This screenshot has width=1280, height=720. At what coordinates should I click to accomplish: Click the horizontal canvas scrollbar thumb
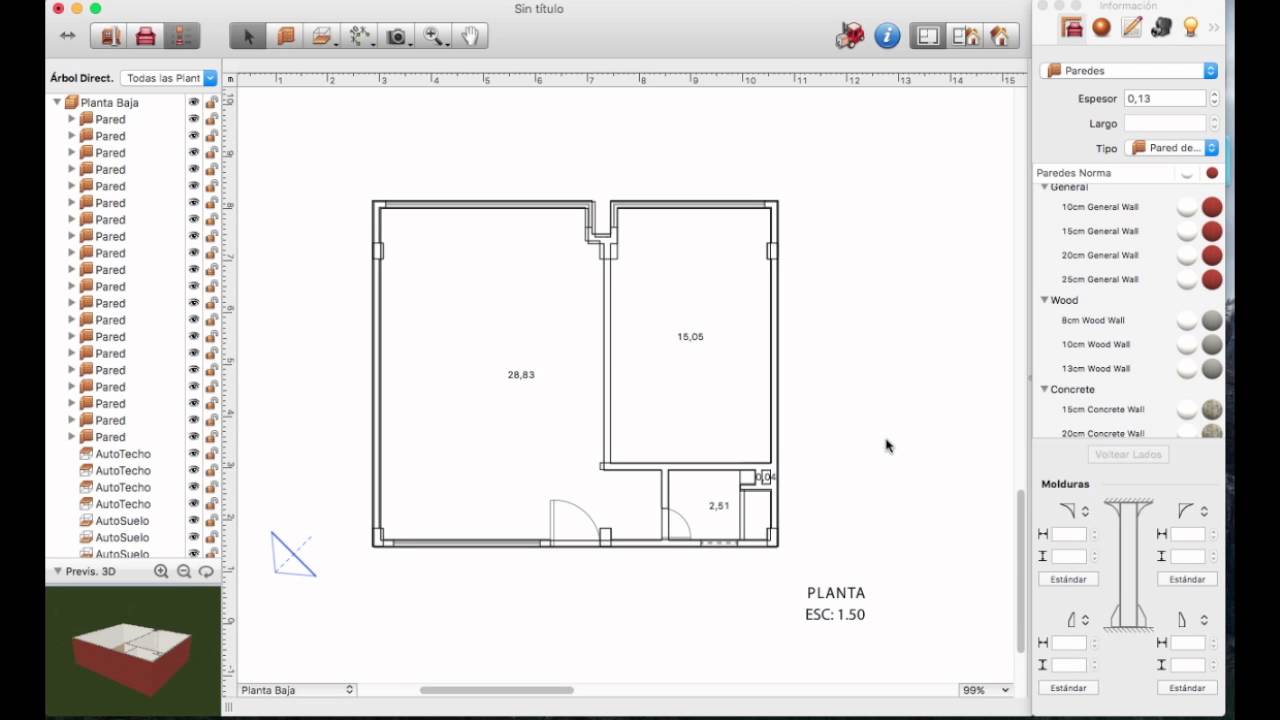[x=497, y=690]
